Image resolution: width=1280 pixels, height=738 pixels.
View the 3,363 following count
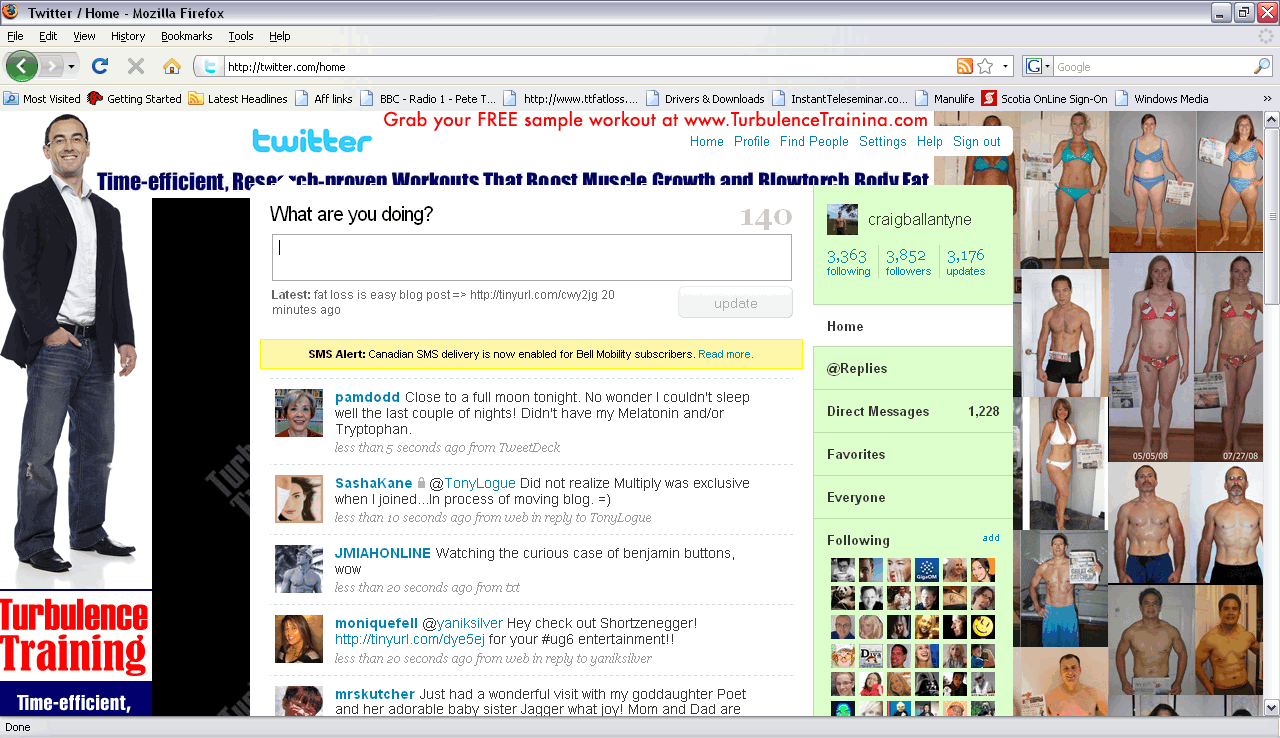click(848, 262)
